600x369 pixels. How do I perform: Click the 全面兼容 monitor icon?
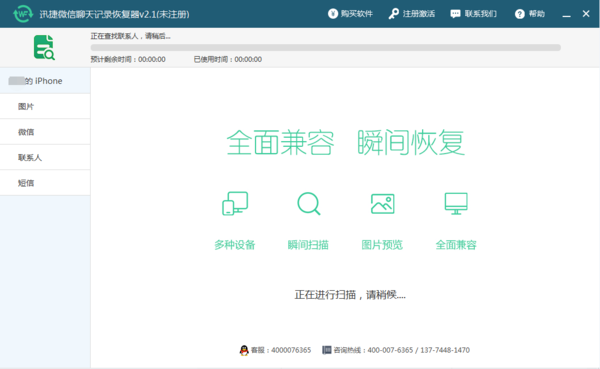pos(456,203)
